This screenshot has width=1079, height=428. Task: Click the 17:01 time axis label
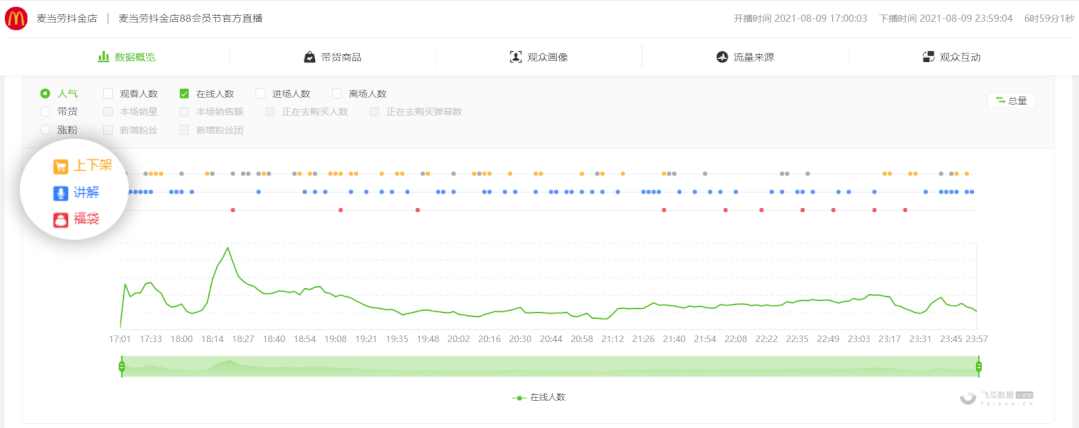click(120, 339)
